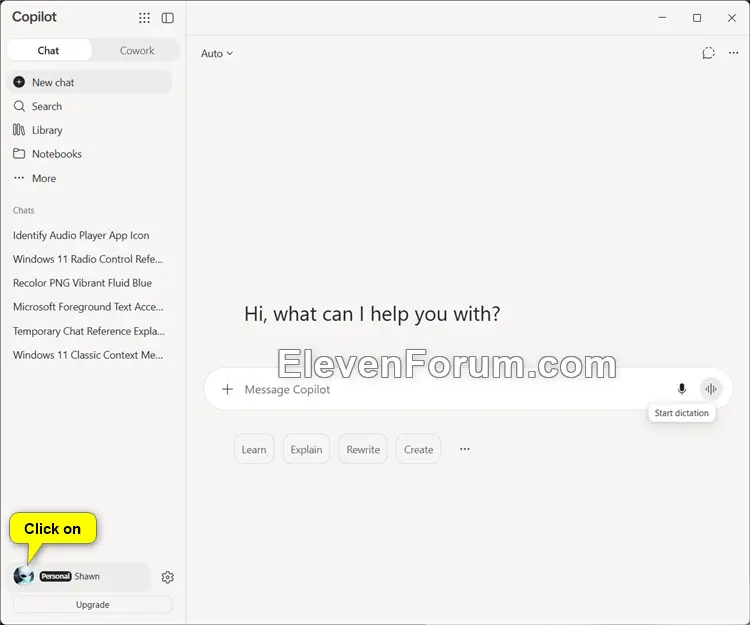
Task: Open chat 'Windows 11 Radio Control Refe...'
Action: tap(88, 259)
